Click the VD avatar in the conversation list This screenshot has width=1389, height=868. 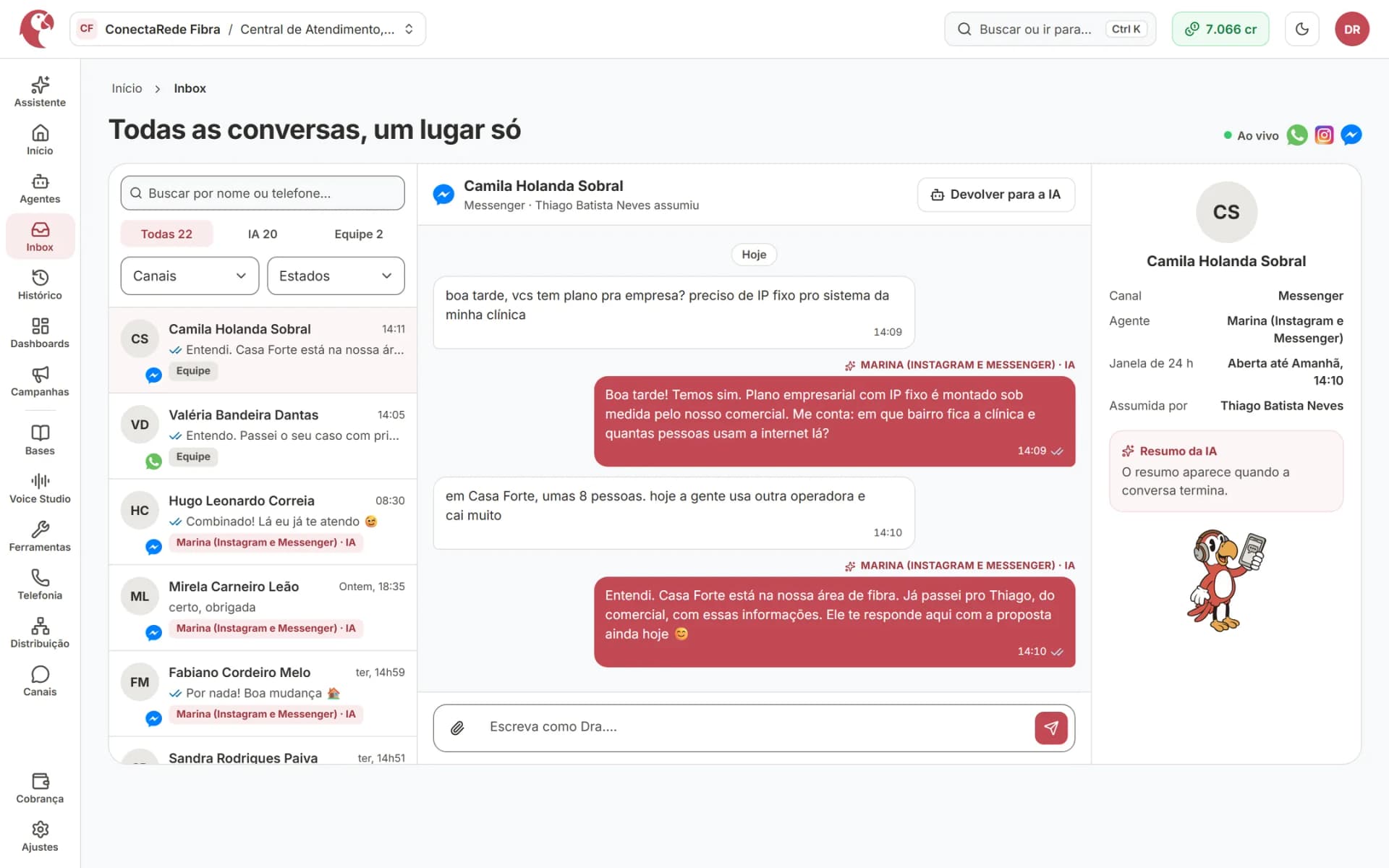140,425
